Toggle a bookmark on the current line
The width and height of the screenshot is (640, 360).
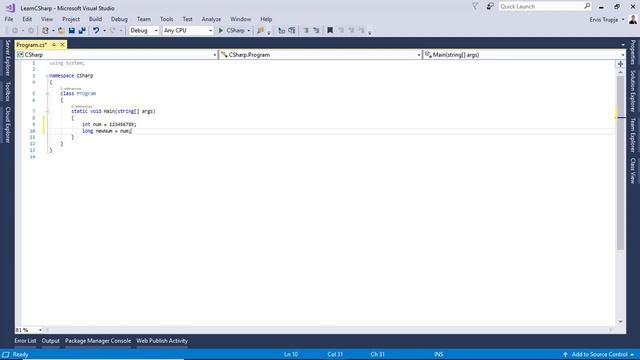[330, 31]
